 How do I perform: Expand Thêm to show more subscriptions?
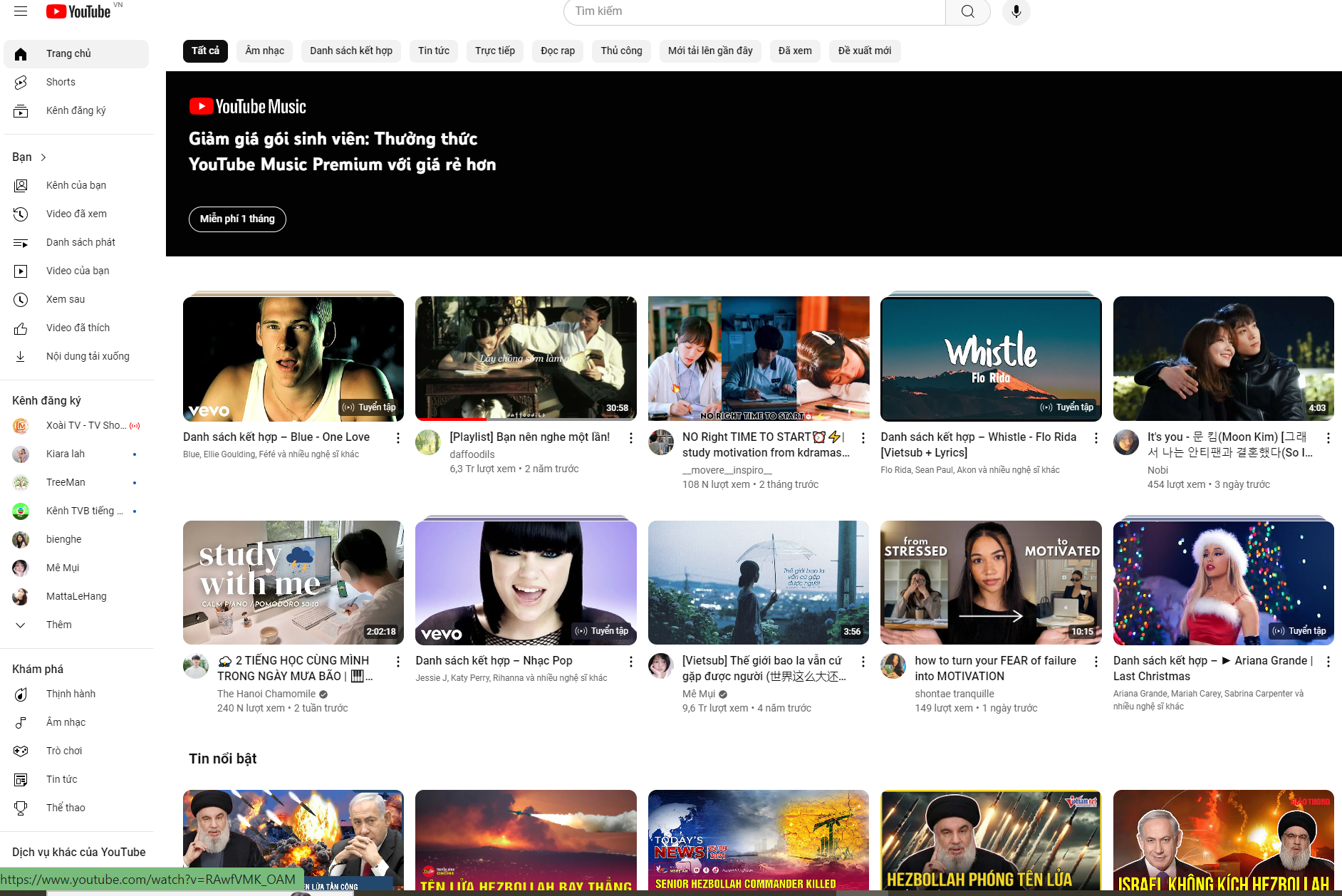(76, 625)
